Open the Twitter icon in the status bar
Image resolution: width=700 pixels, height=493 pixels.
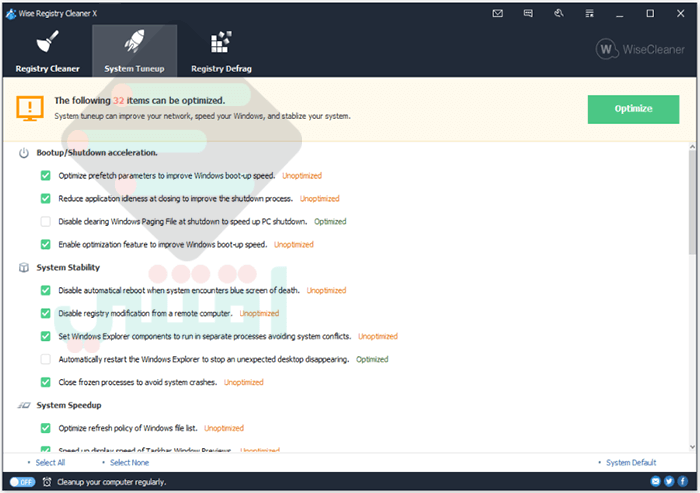point(669,481)
